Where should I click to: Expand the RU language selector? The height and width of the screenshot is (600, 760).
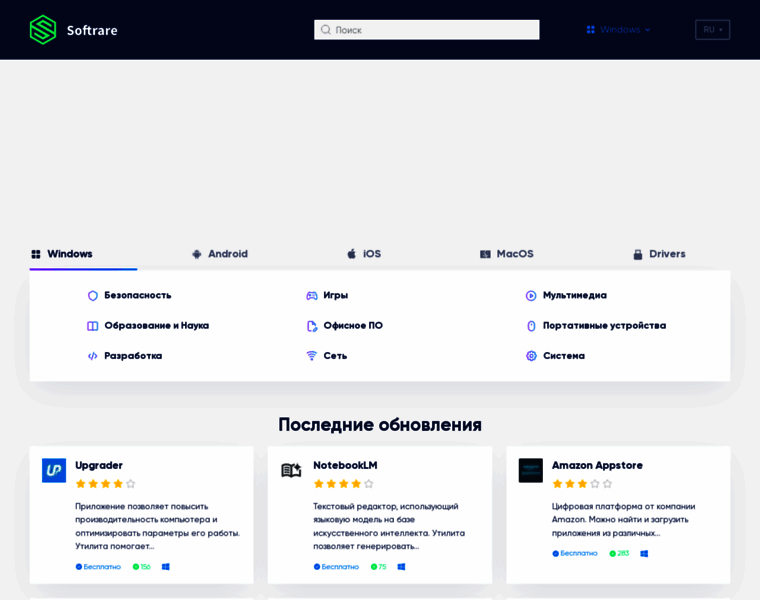click(712, 30)
